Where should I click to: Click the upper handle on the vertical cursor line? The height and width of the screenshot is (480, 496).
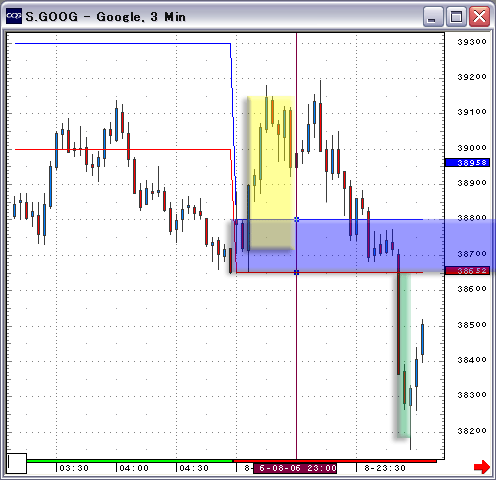pyautogui.click(x=296, y=219)
